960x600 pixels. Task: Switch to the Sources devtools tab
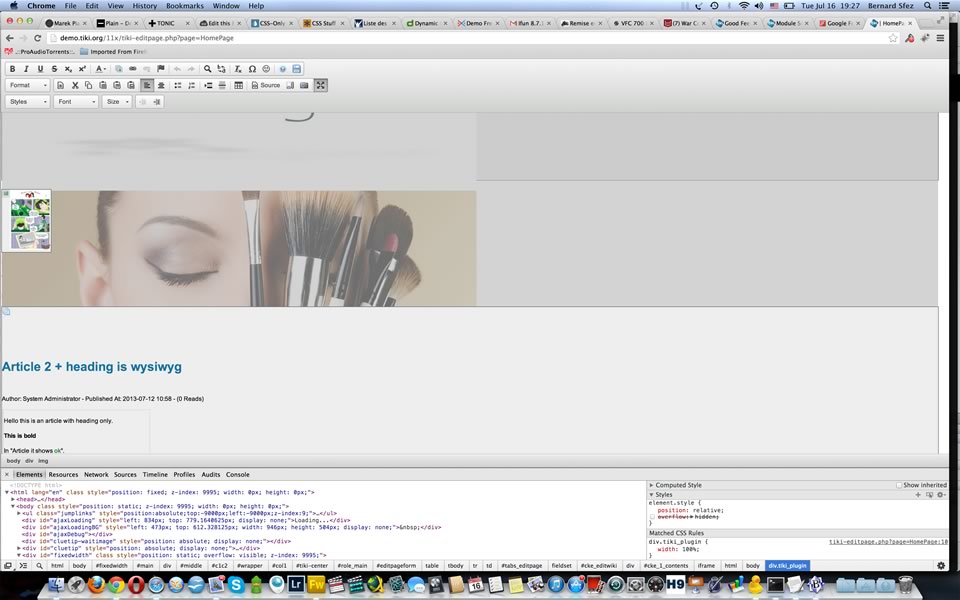pos(125,474)
